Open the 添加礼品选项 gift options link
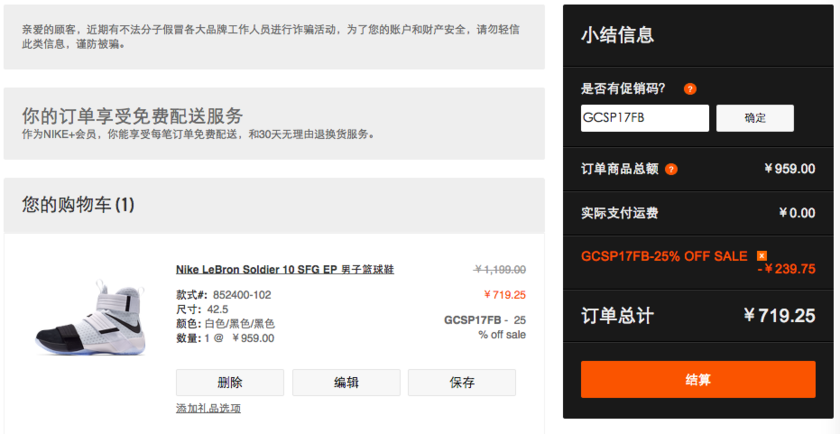 click(208, 408)
